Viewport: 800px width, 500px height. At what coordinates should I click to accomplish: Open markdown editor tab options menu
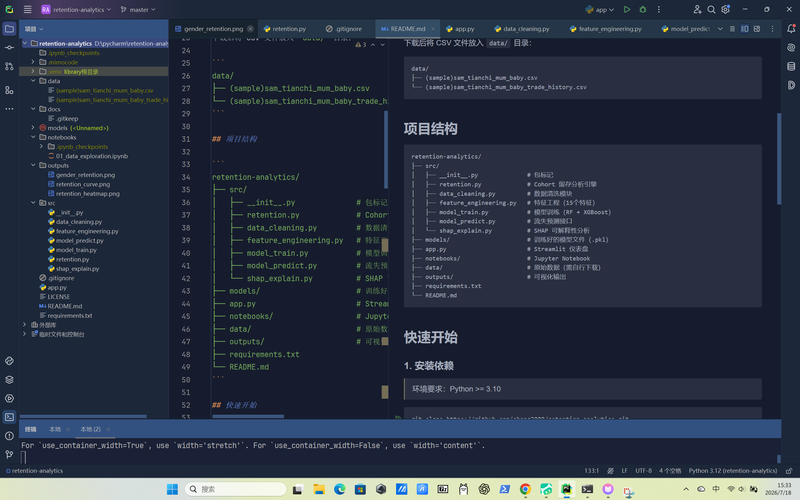(x=772, y=29)
